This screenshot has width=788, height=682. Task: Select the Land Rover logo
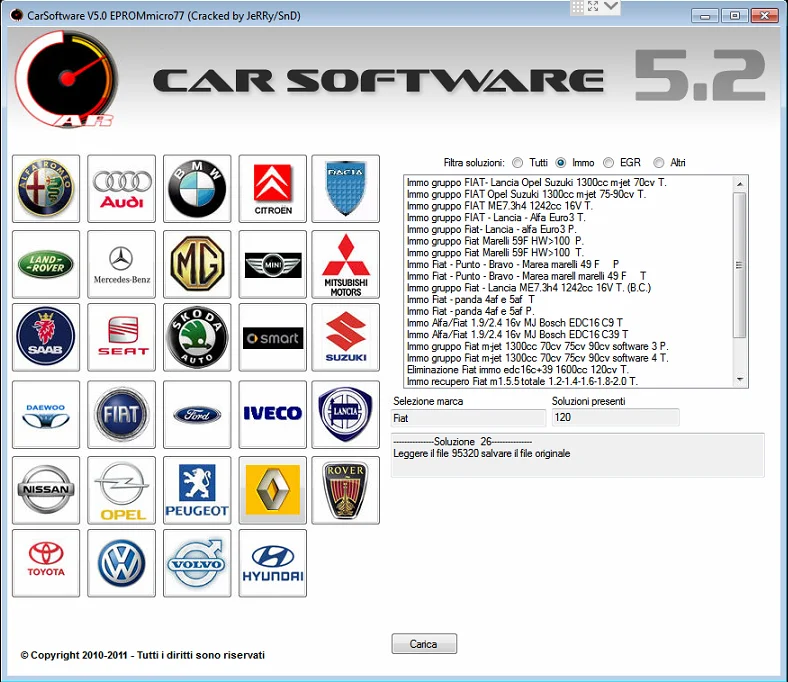click(46, 264)
